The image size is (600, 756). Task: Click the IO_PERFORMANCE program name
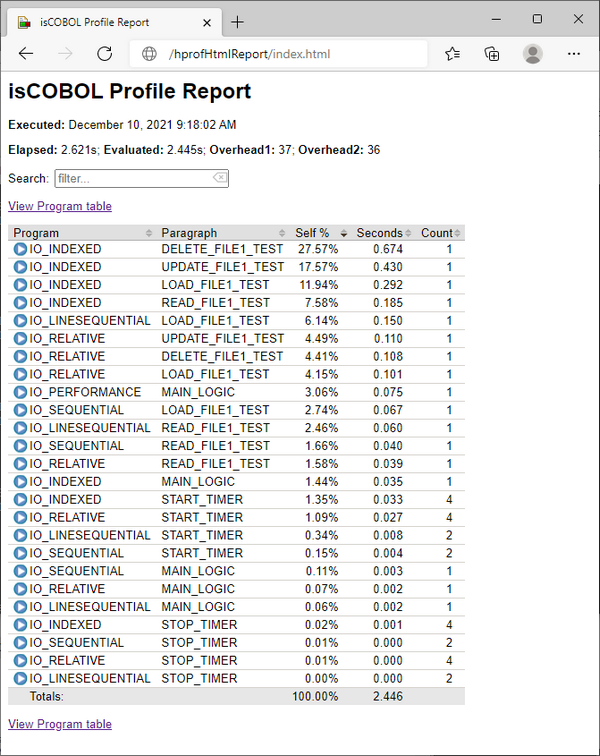point(85,392)
